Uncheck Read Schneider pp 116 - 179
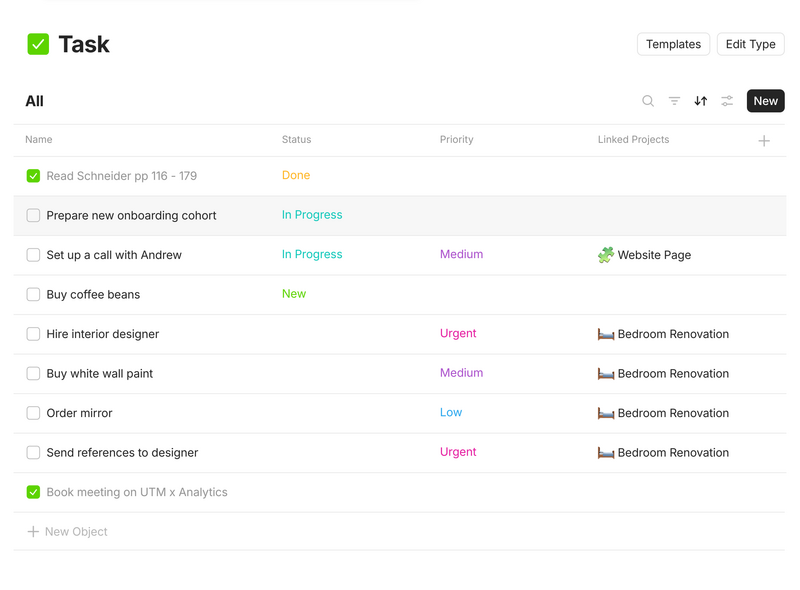This screenshot has height=590, width=800. coord(33,176)
